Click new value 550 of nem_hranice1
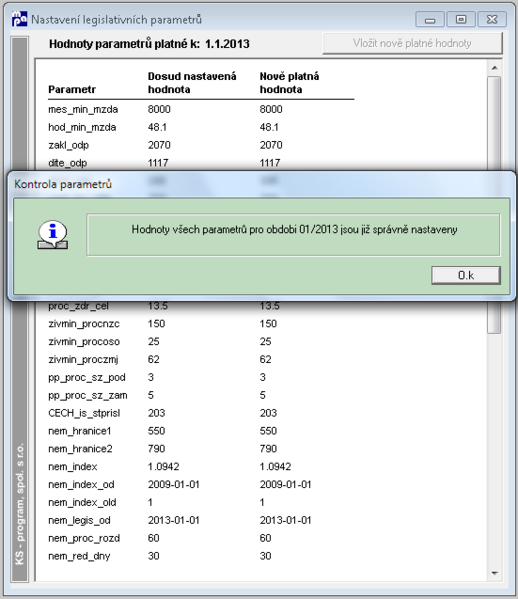 tap(268, 431)
